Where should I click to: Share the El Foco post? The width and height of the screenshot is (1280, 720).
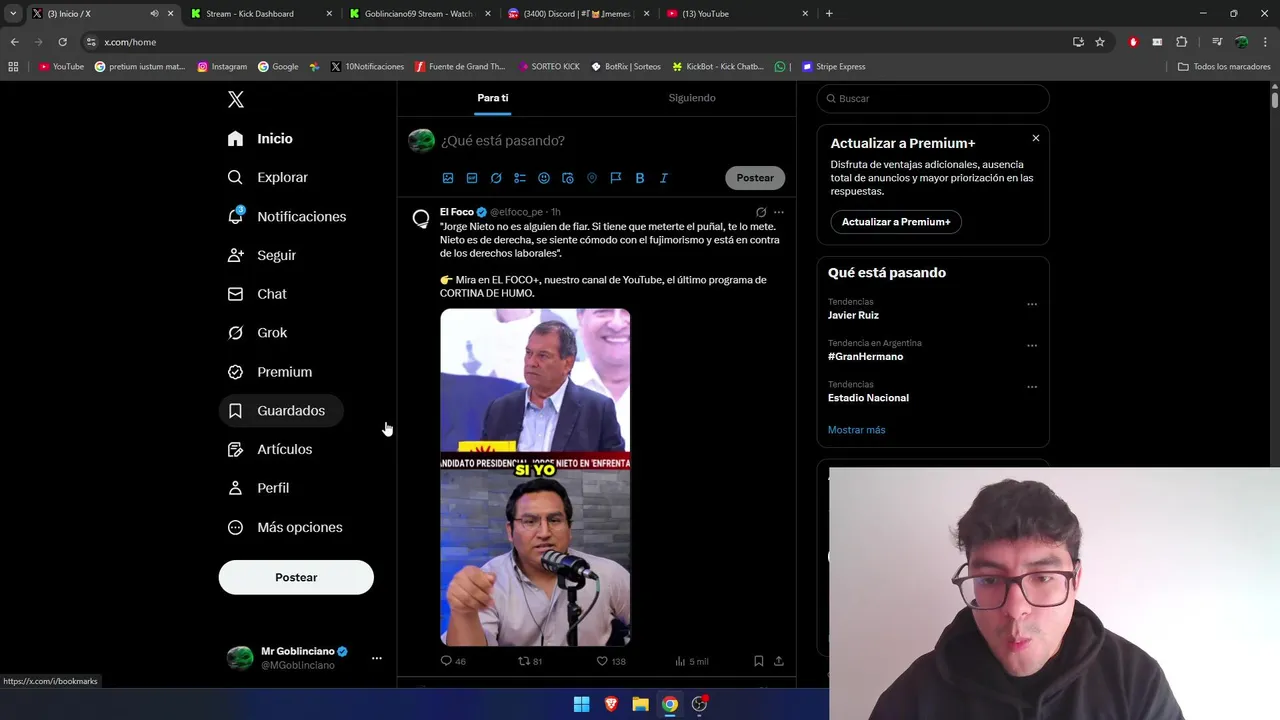(x=779, y=661)
